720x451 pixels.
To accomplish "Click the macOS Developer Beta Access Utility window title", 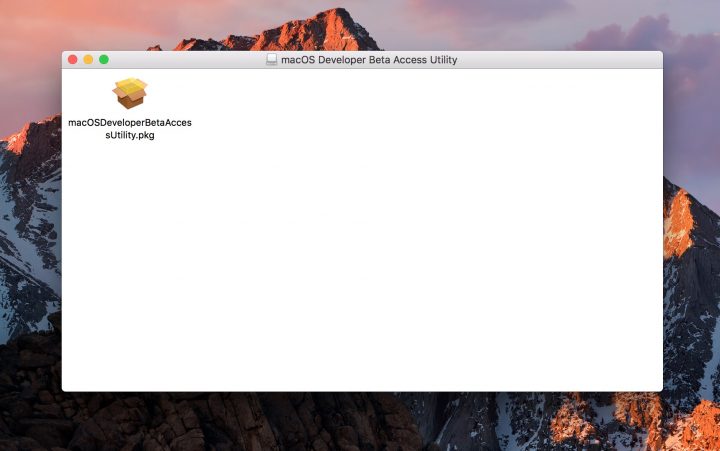I will click(x=369, y=60).
